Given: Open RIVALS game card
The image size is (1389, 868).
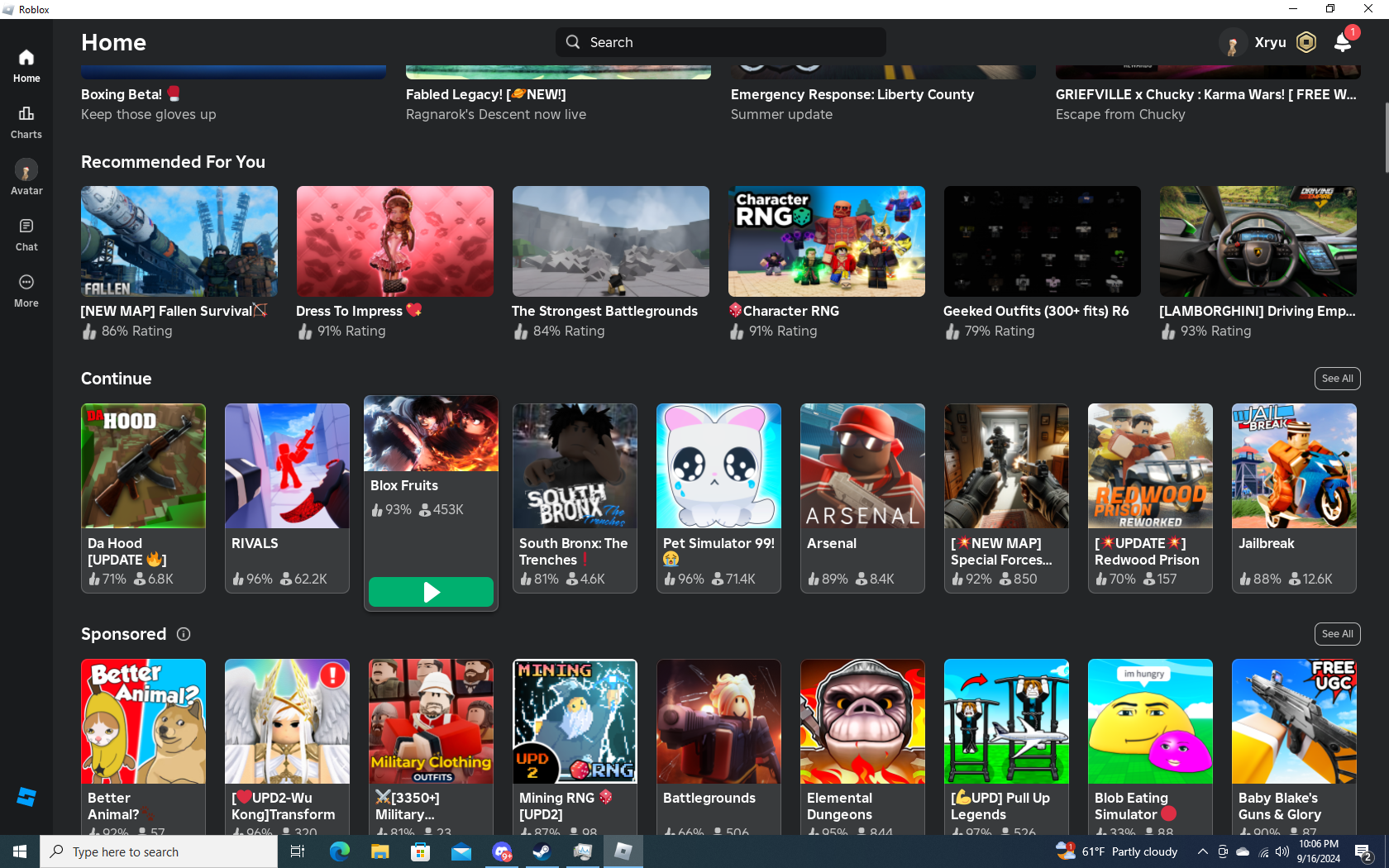Looking at the screenshot, I should [287, 498].
